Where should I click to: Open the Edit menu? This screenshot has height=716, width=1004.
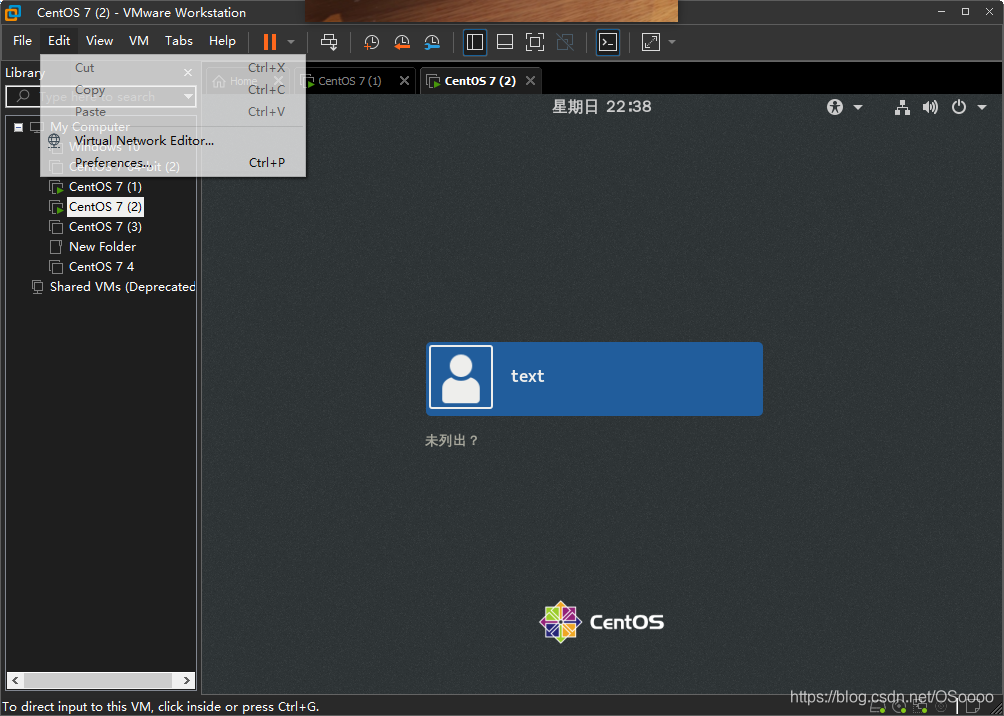pos(59,41)
